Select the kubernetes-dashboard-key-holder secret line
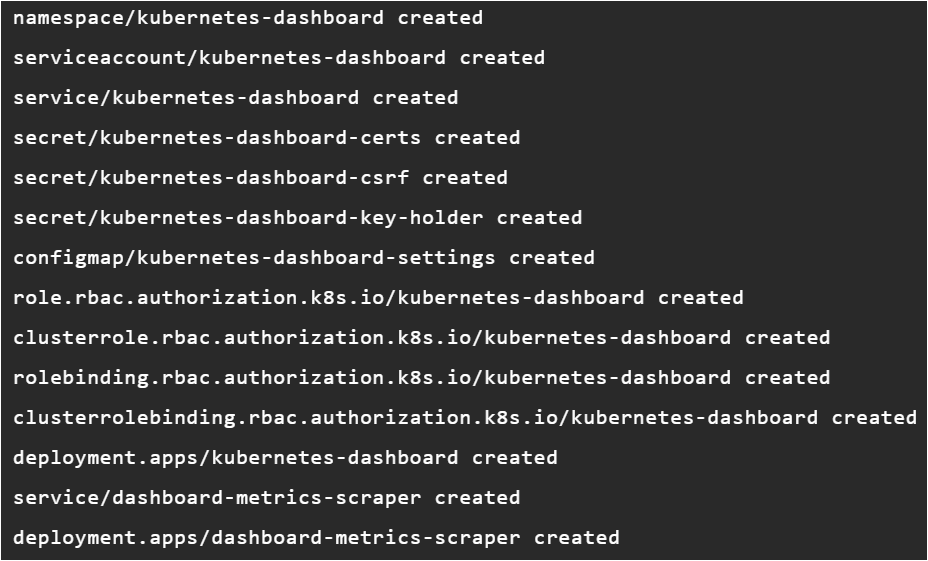 tap(298, 218)
